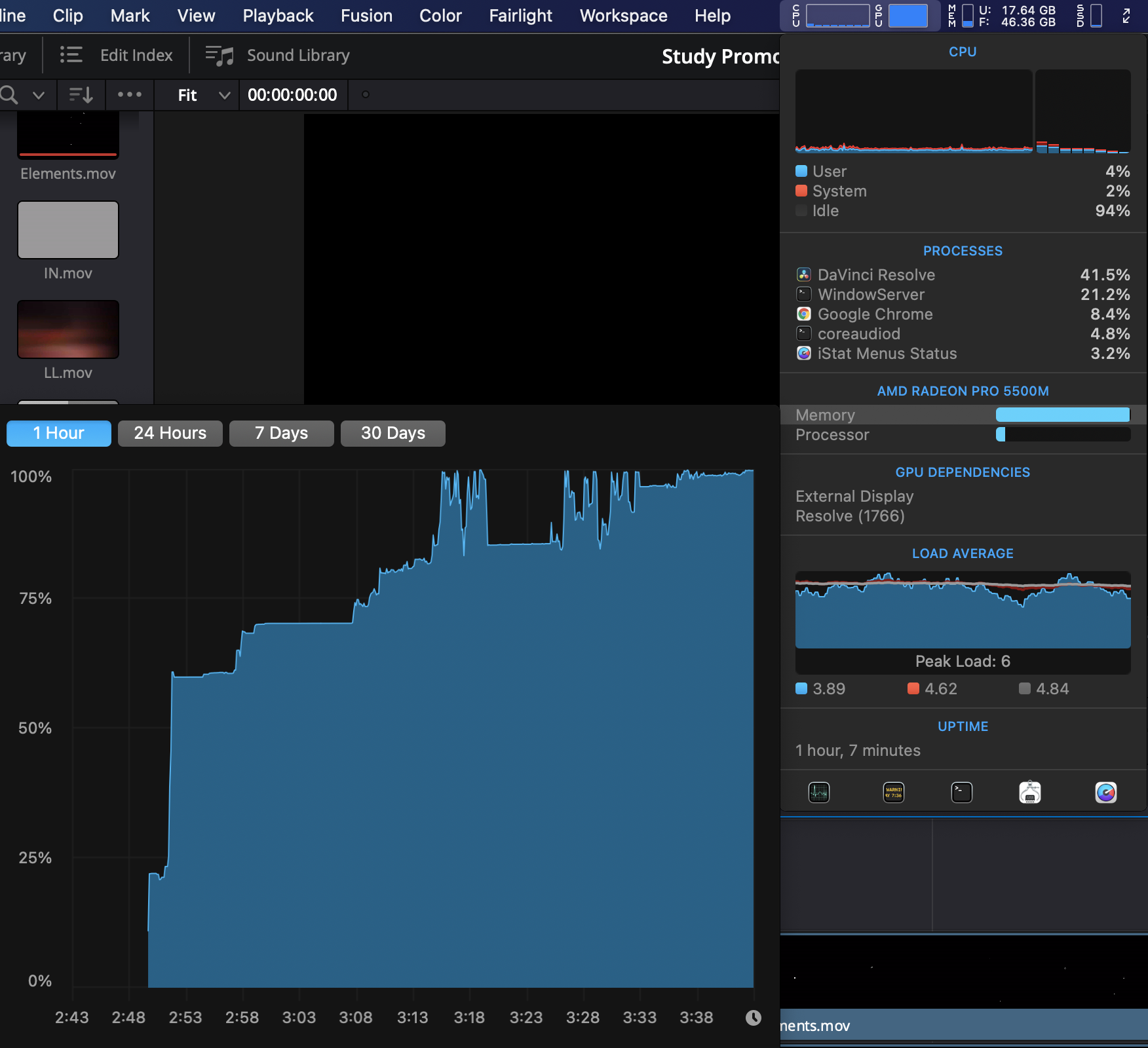Launch Terminal from iStat footer icons
1148x1048 pixels.
coord(961,793)
